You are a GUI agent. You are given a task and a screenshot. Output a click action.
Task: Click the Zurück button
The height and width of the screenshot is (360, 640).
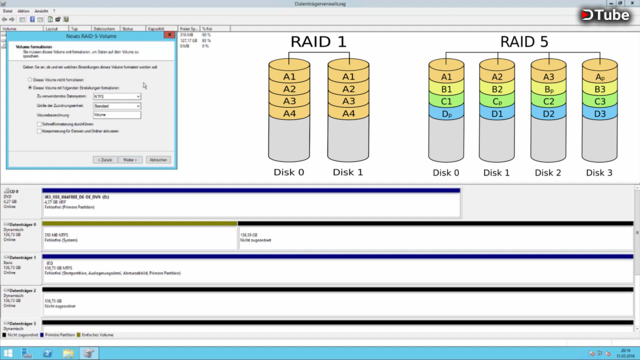pyautogui.click(x=105, y=160)
